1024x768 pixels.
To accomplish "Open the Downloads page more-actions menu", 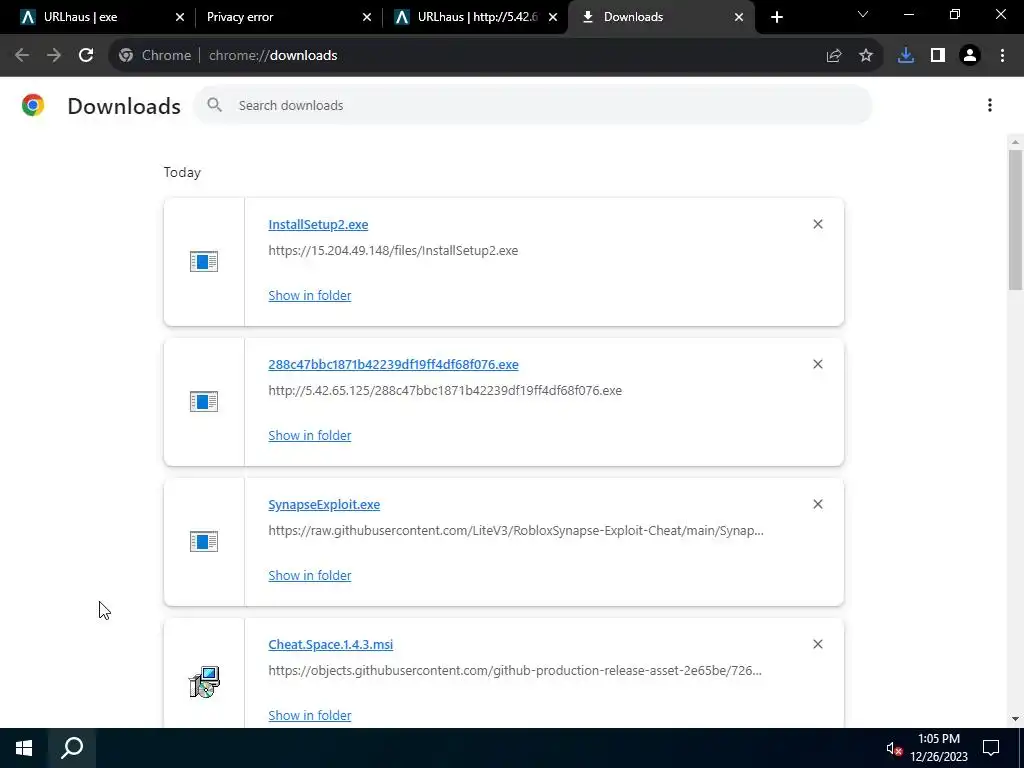I will point(990,105).
